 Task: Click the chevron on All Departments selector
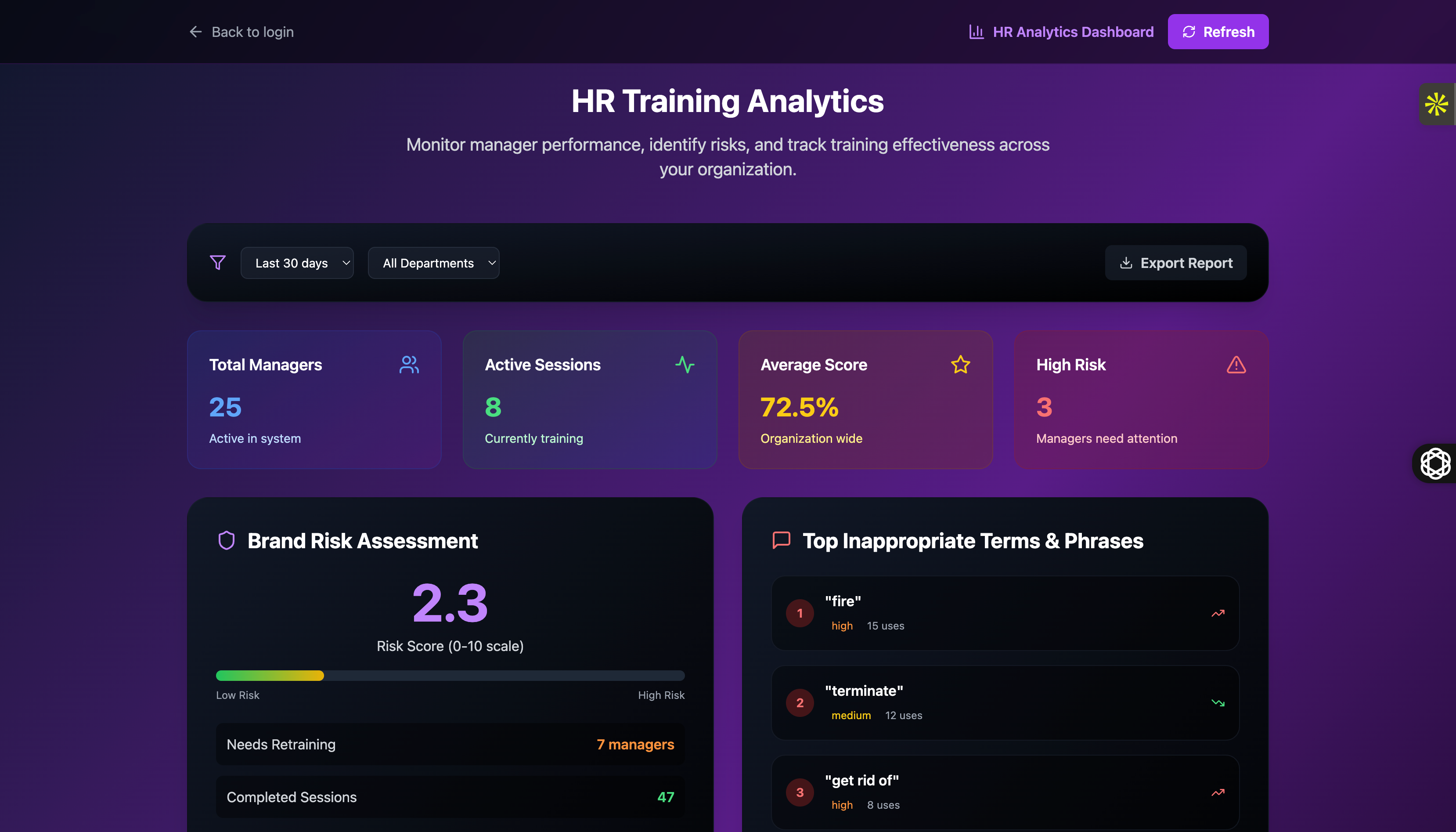(492, 263)
